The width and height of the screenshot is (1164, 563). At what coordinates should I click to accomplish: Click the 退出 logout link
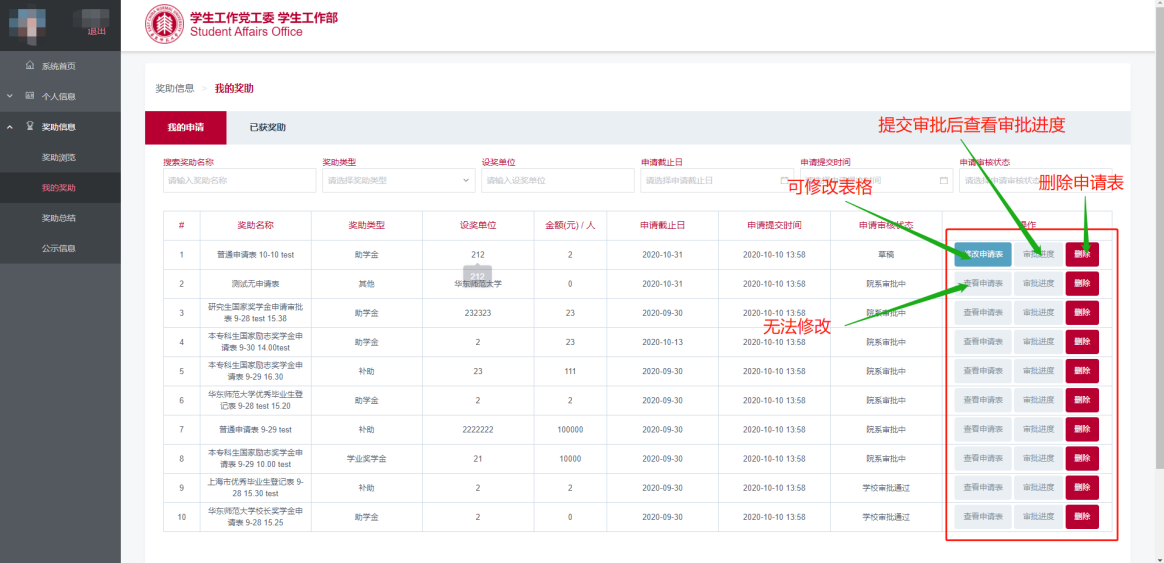(97, 32)
